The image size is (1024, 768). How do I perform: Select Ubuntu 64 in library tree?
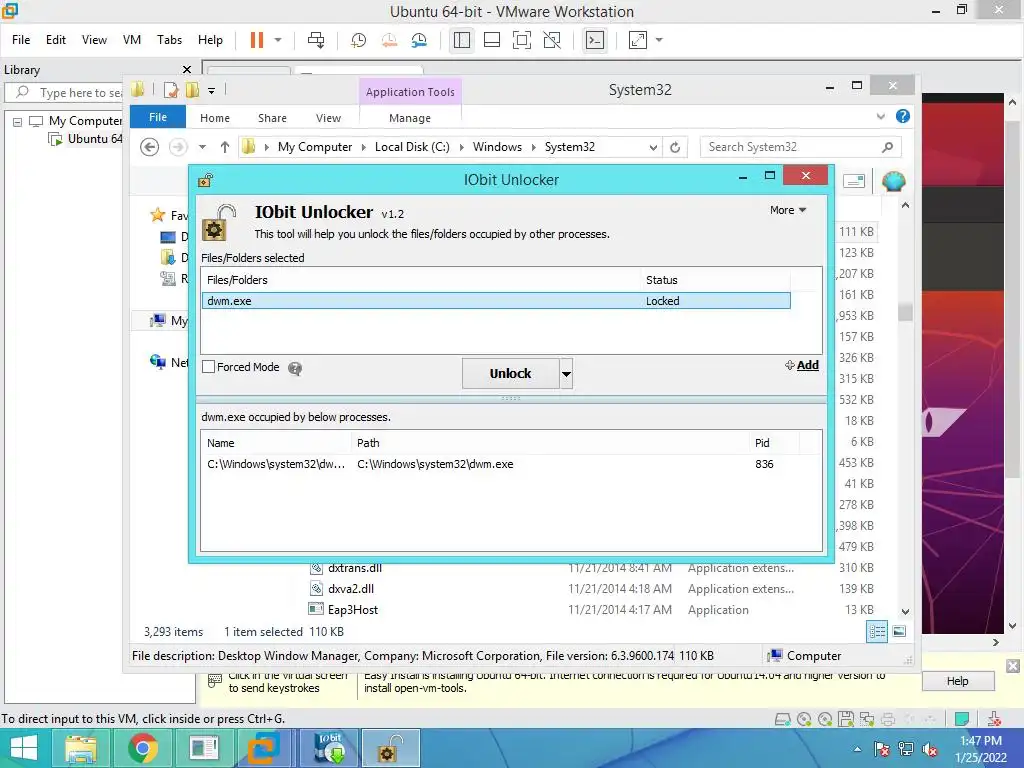[95, 139]
